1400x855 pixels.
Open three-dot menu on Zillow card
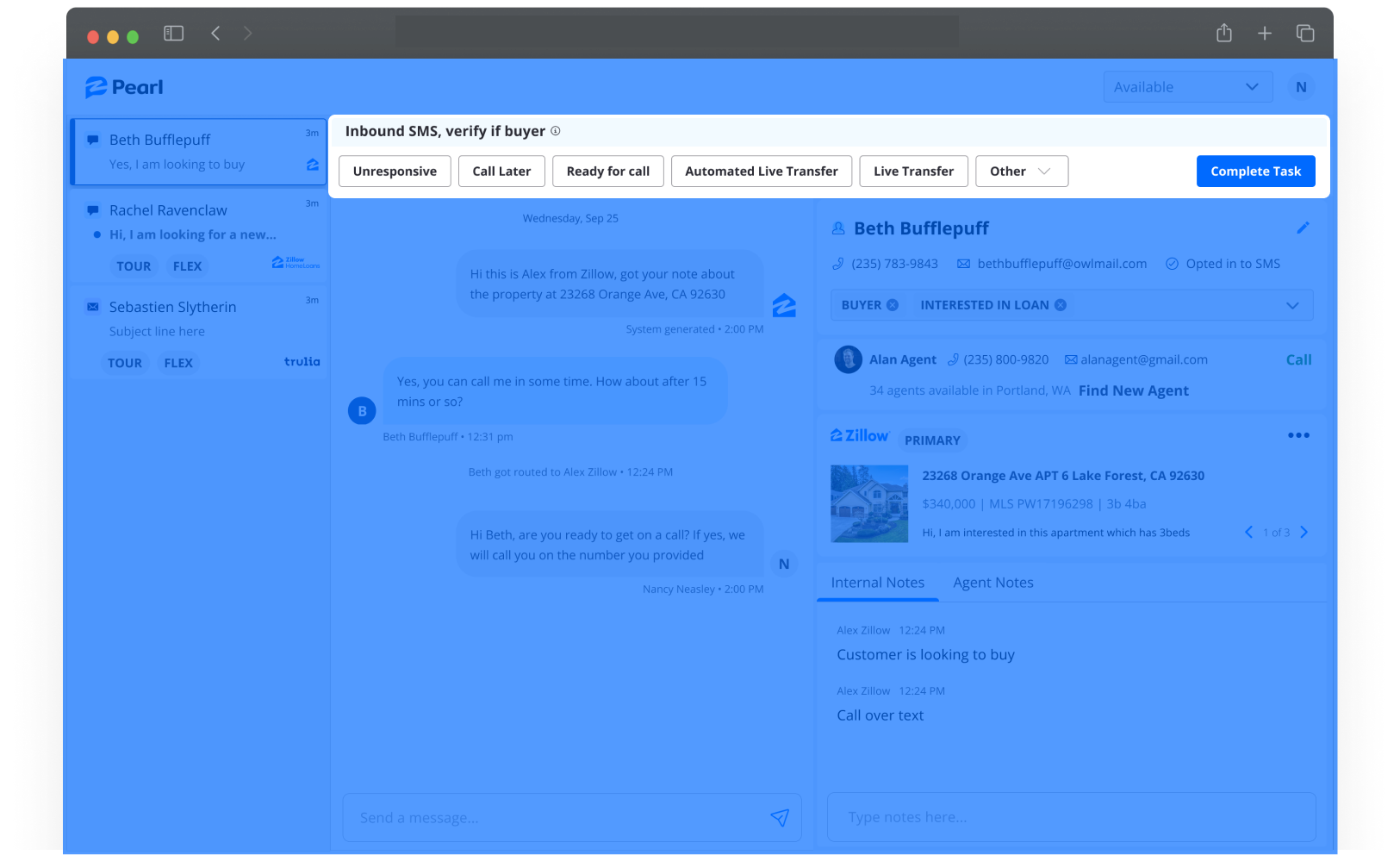1298,435
